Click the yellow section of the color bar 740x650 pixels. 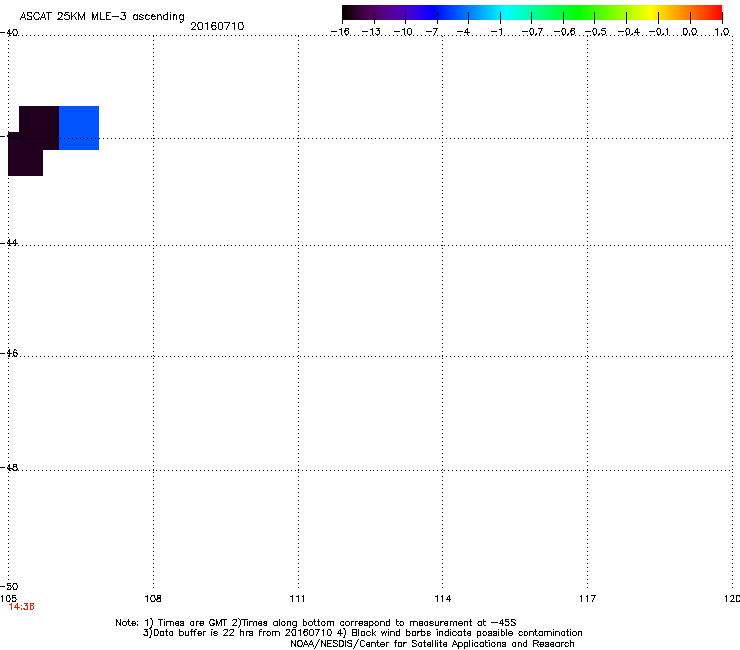pyautogui.click(x=651, y=13)
